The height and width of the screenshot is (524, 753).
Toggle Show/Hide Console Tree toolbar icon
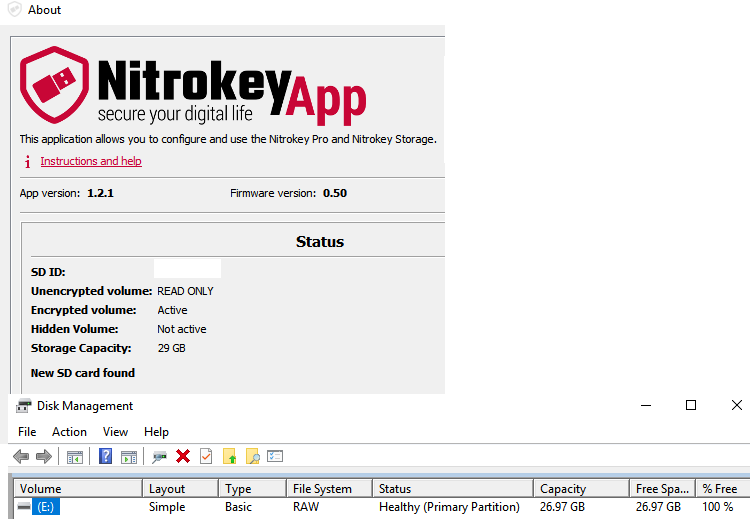click(74, 457)
